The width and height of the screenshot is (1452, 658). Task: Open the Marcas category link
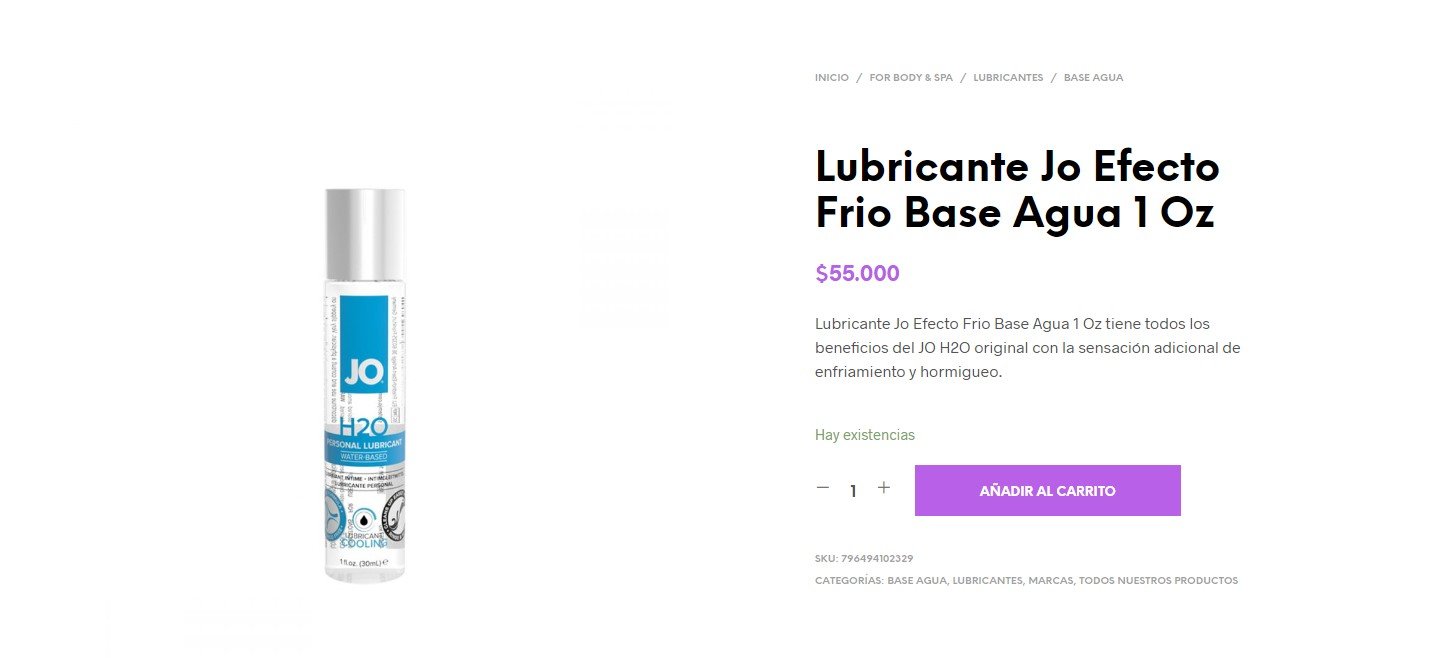pyautogui.click(x=1050, y=581)
